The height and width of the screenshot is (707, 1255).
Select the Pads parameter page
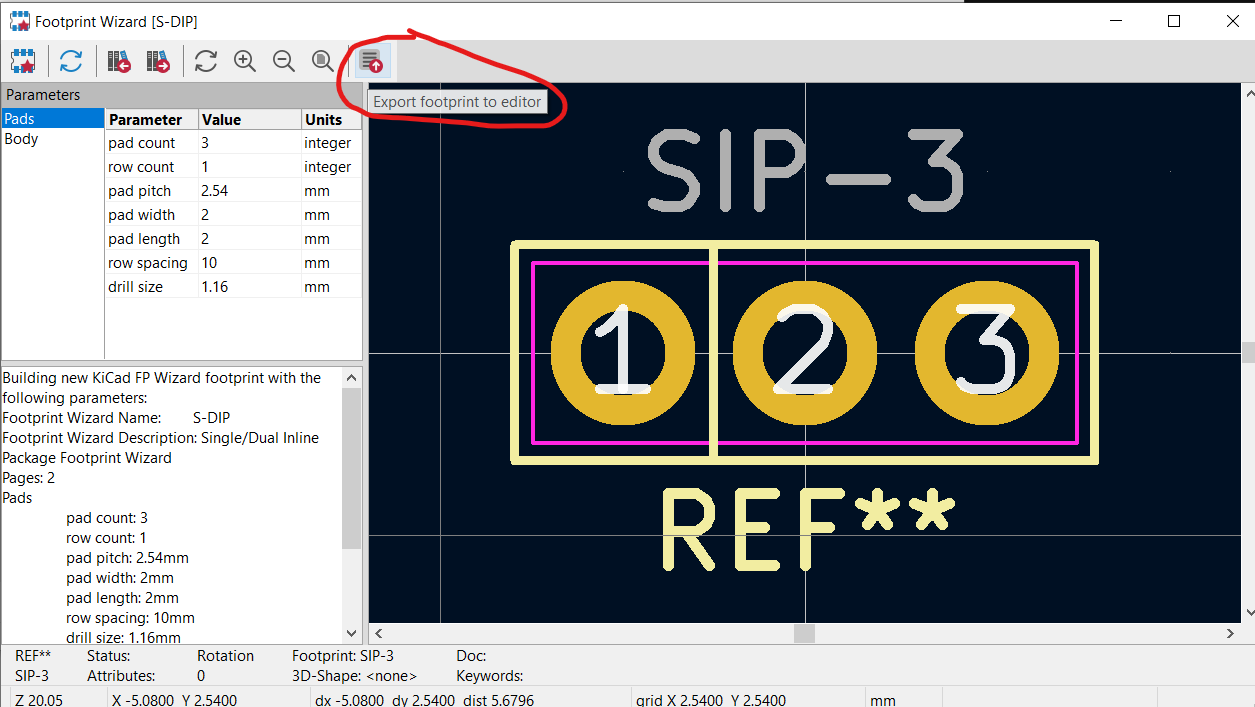click(52, 118)
